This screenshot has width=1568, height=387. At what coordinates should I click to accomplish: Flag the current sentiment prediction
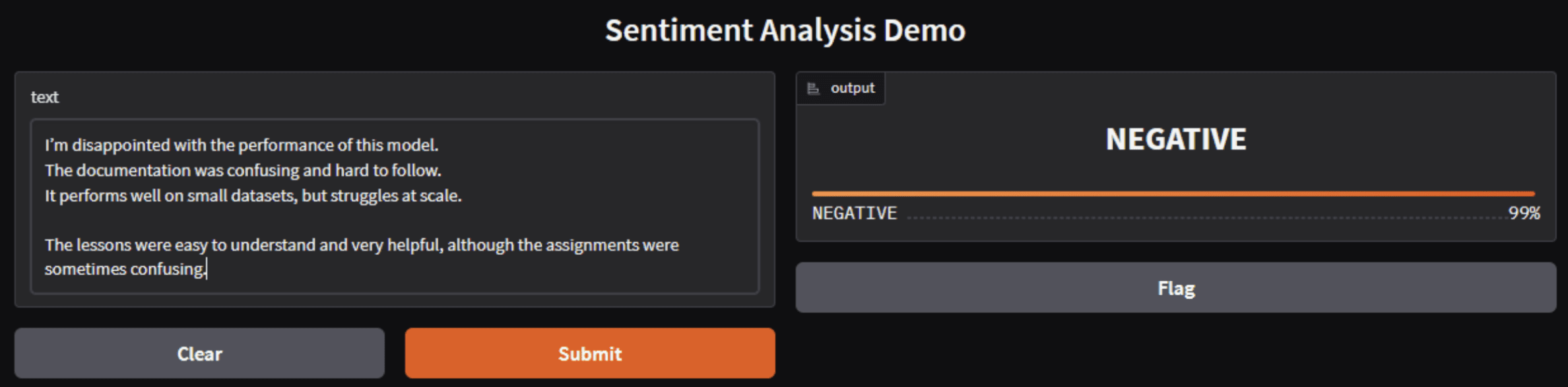1177,287
